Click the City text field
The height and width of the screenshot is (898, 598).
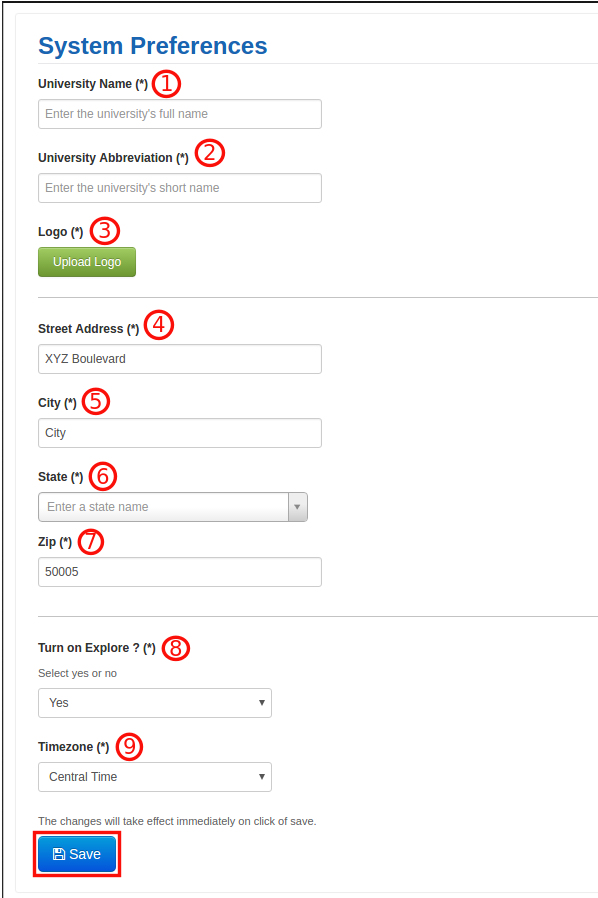click(x=180, y=433)
